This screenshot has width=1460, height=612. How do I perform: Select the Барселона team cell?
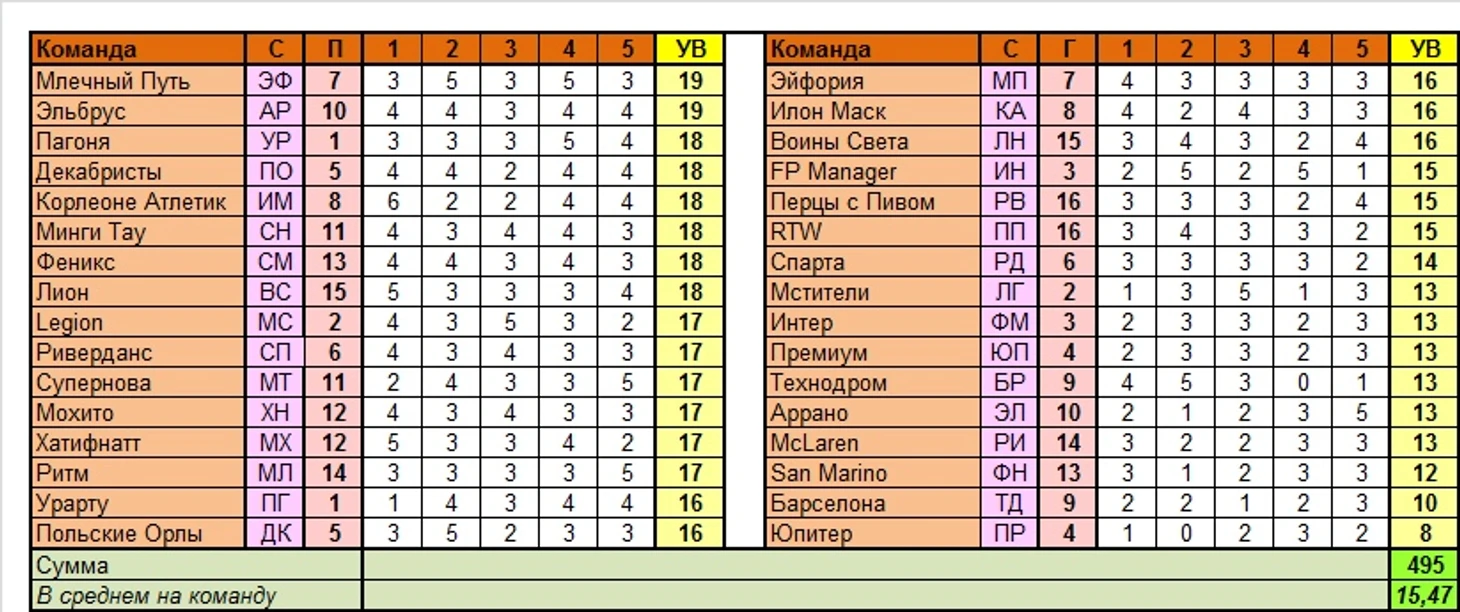(x=873, y=503)
